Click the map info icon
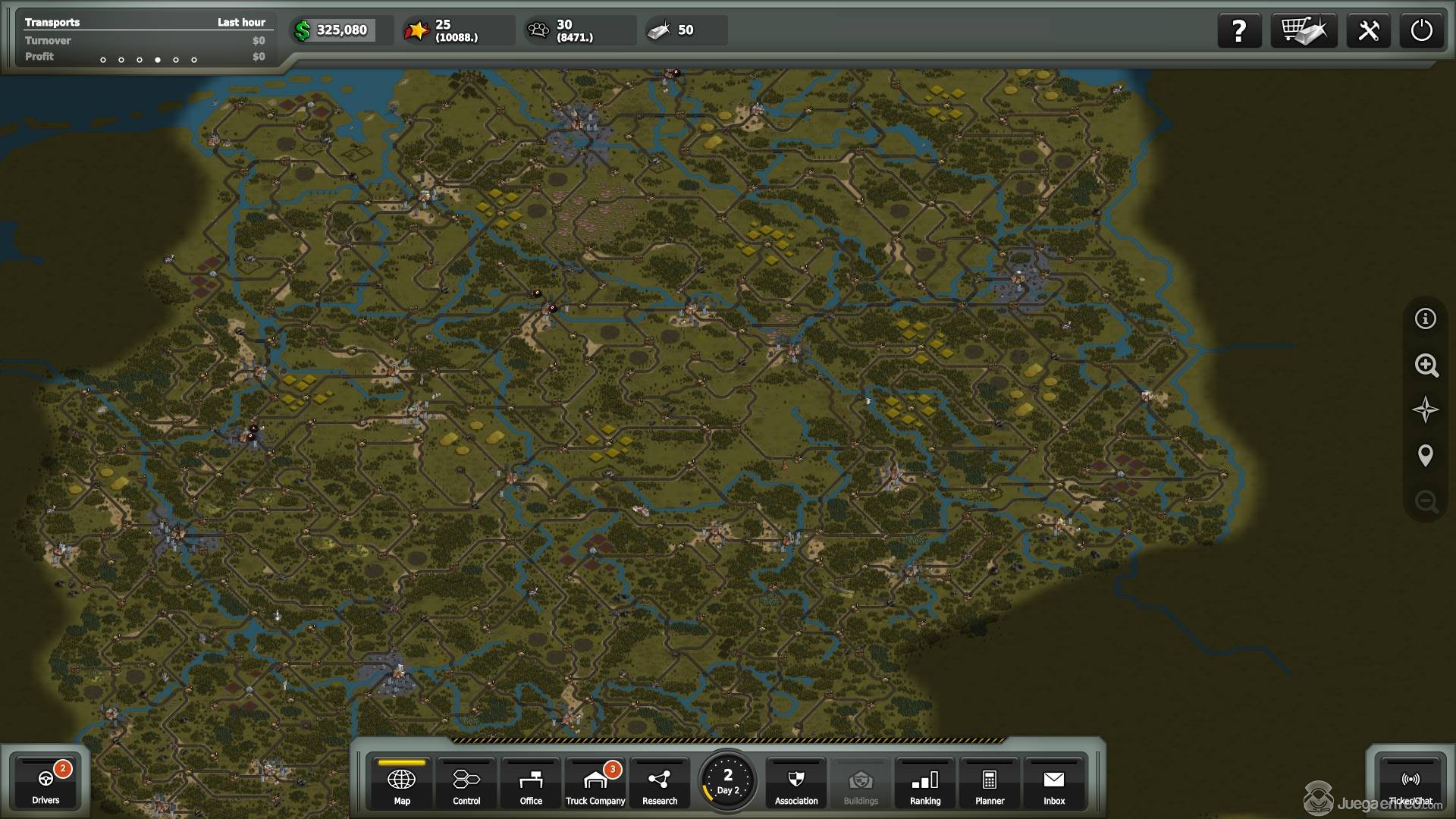 click(1426, 318)
